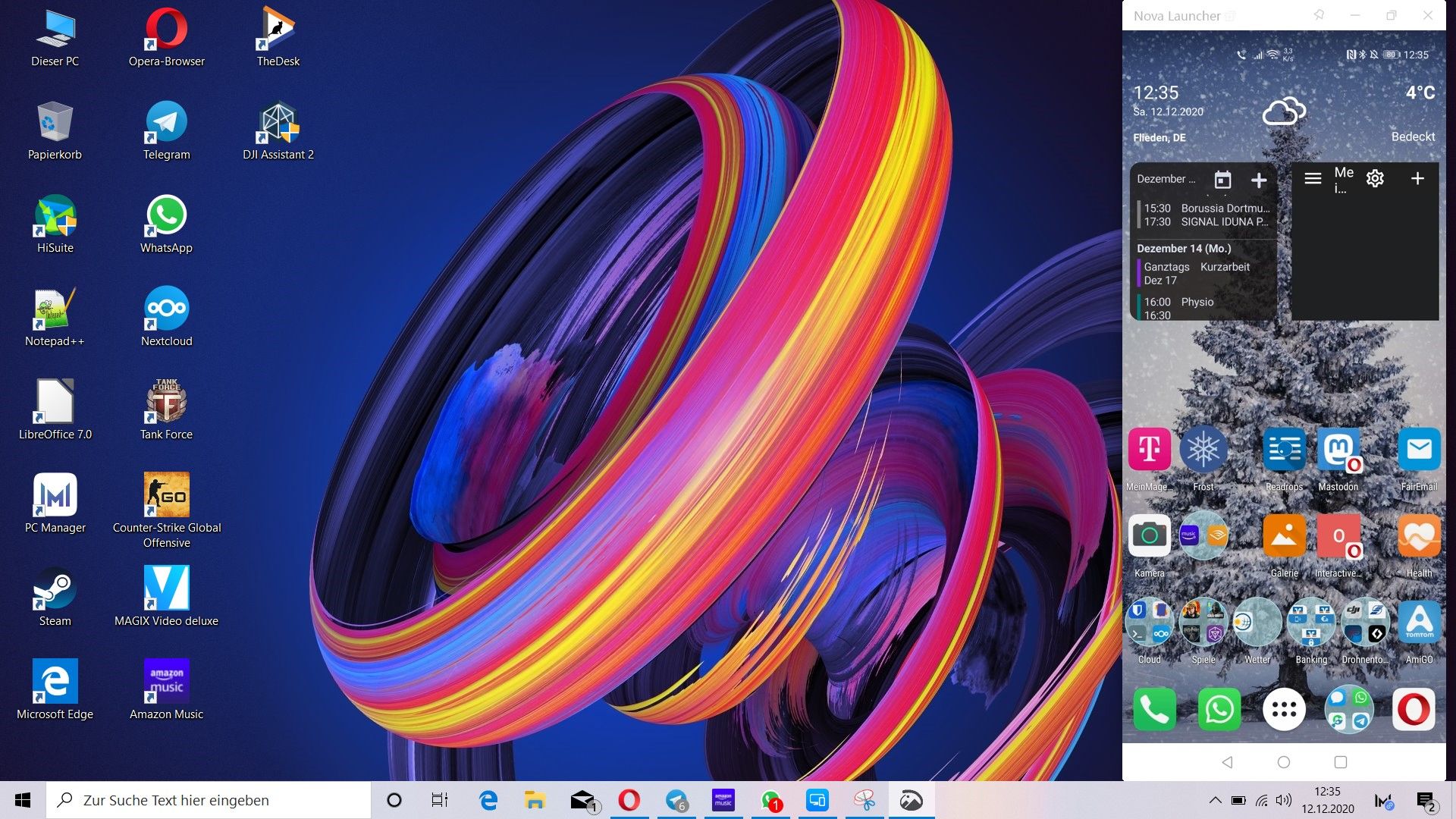Tap the Android home navigation button
This screenshot has height=819, width=1456.
(1284, 762)
